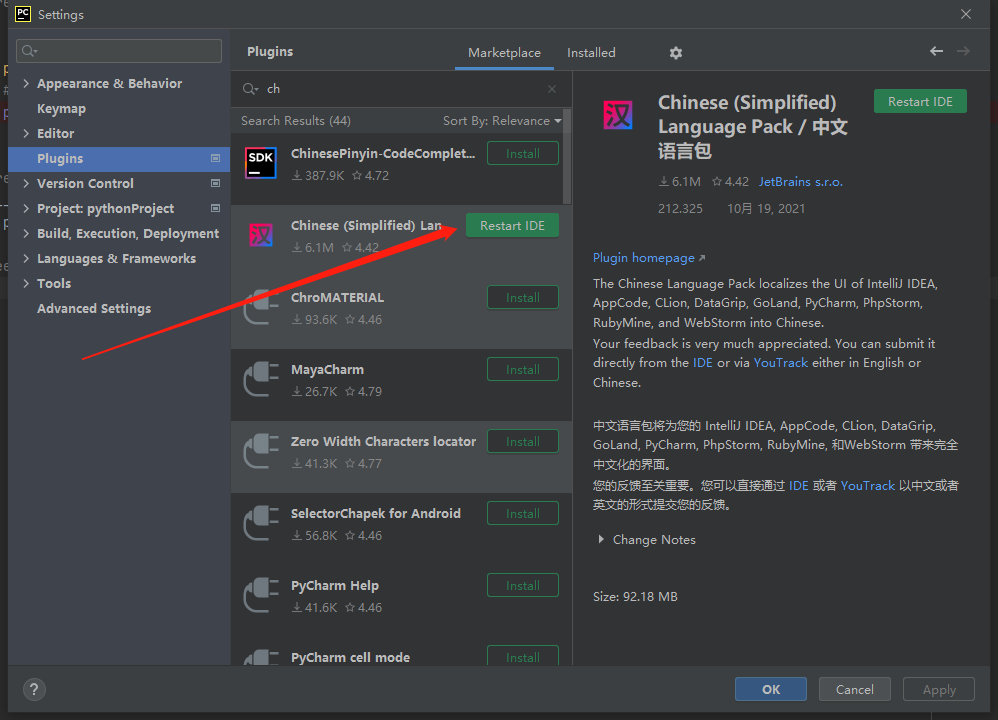Screen dimensions: 998x720
Task: Expand the Version Control node
Action: click(x=26, y=183)
